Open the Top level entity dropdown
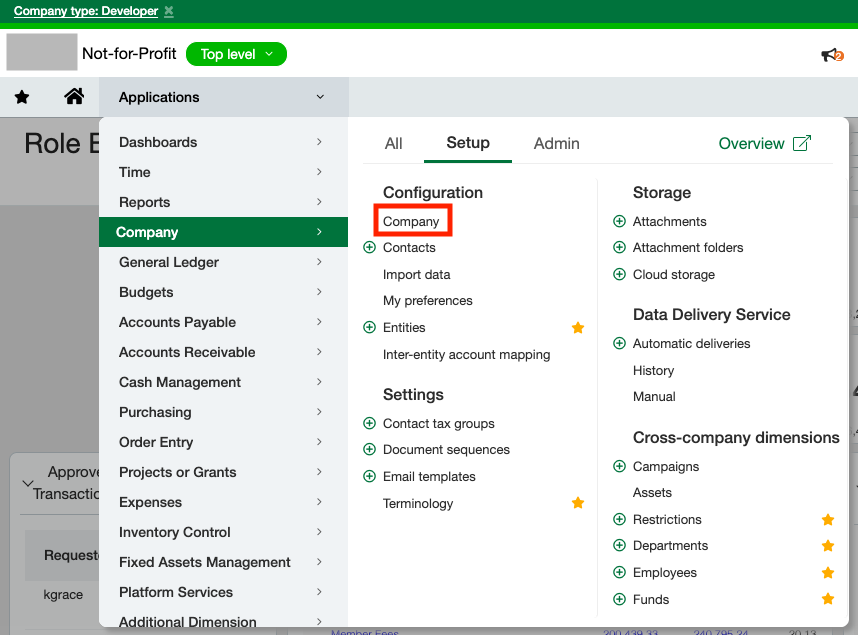858x635 pixels. (236, 54)
